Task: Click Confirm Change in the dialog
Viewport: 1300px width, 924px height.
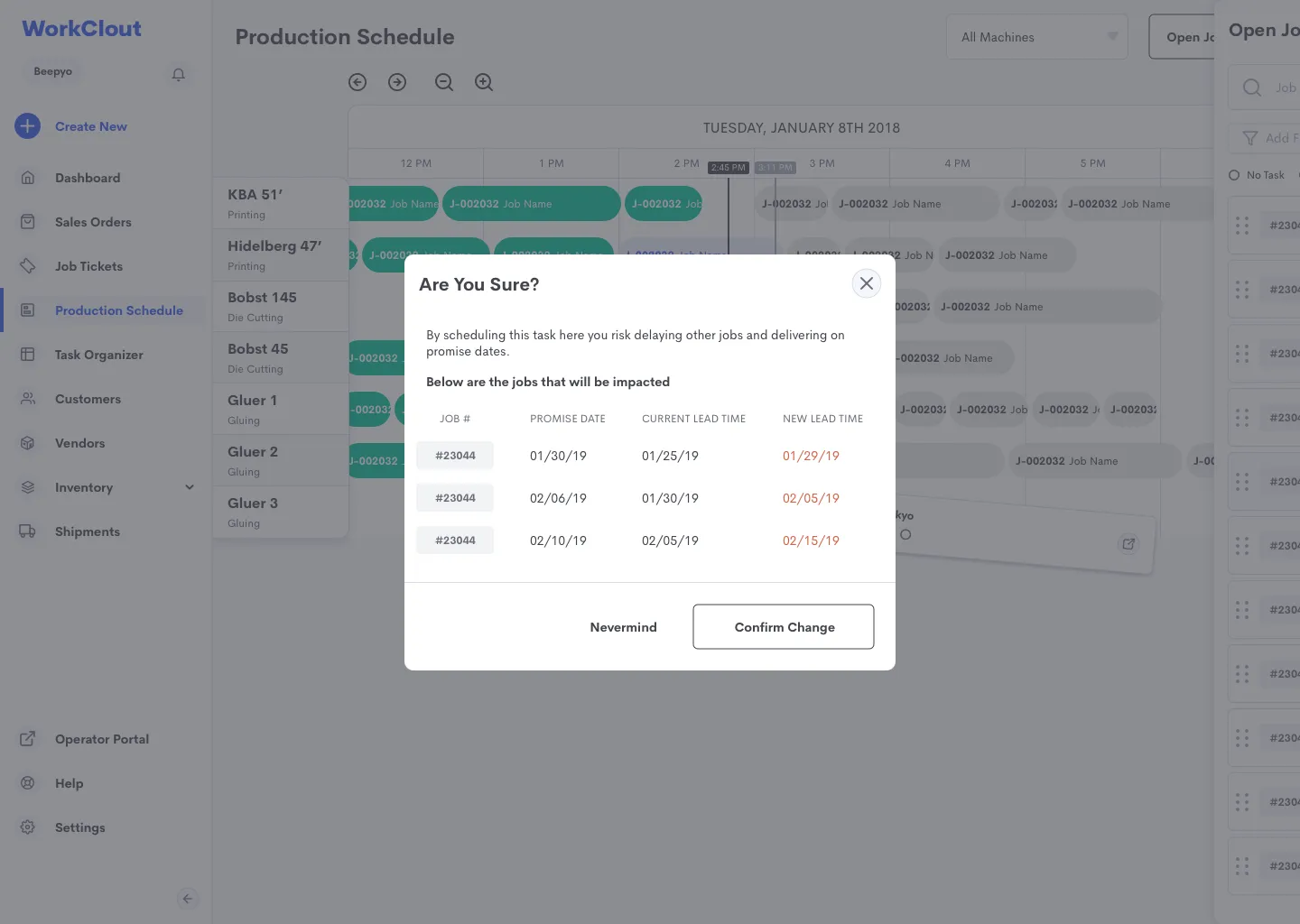Action: pos(783,626)
